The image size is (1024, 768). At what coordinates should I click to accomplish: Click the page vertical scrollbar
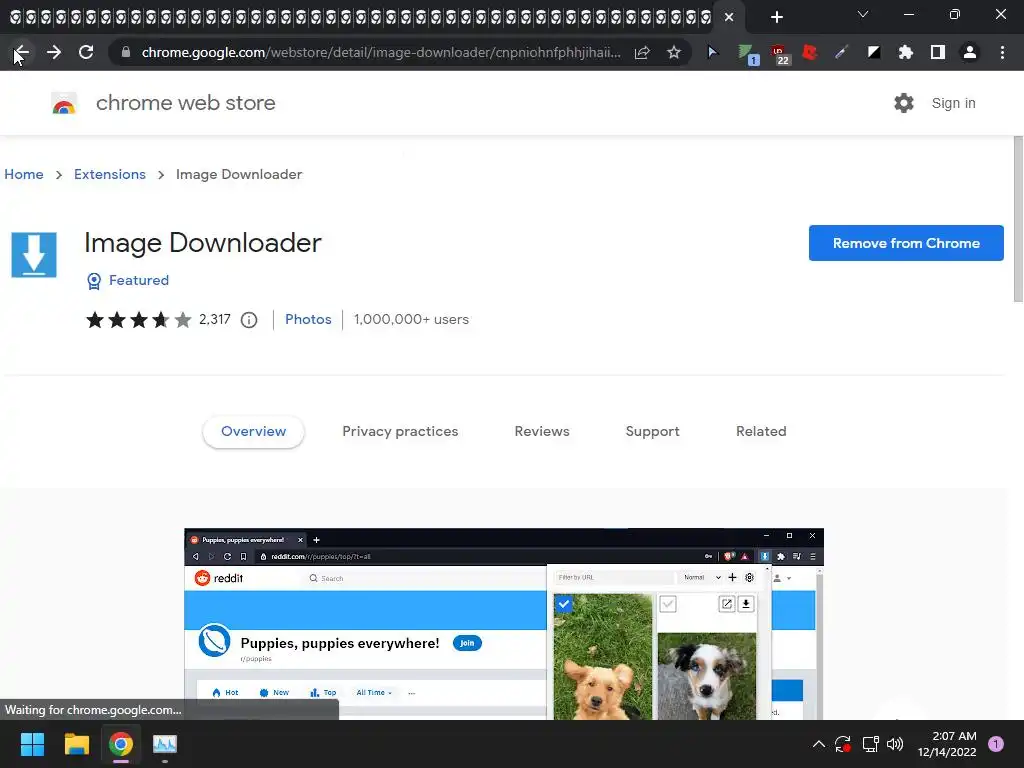point(1018,219)
